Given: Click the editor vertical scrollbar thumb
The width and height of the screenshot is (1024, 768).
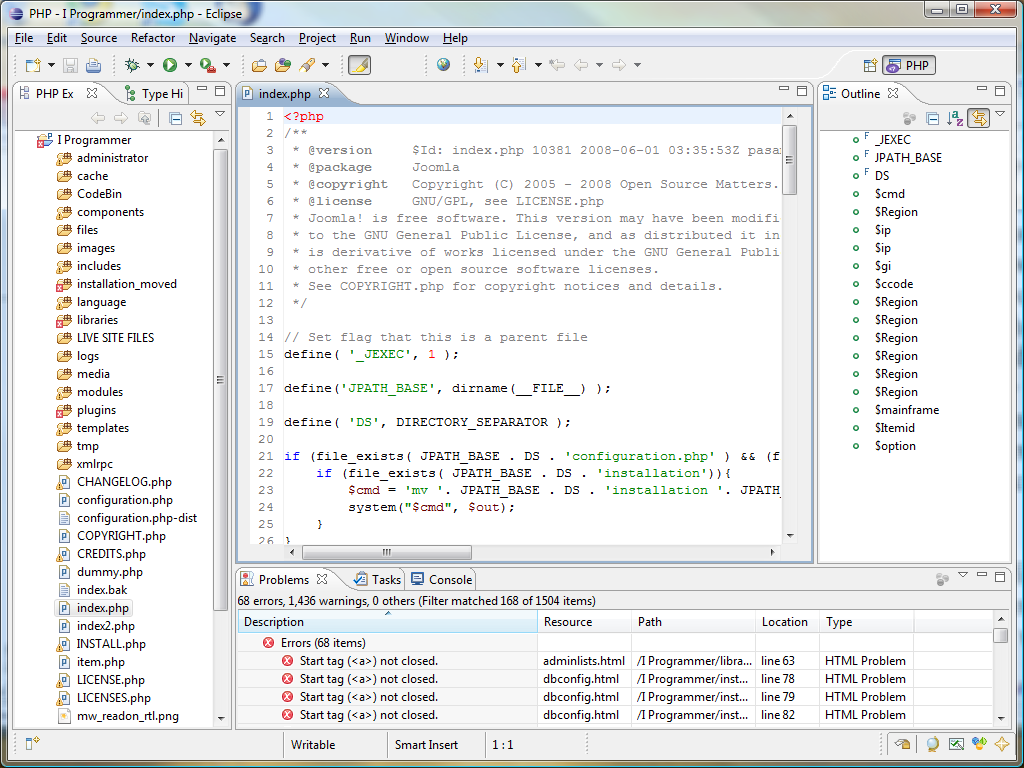Looking at the screenshot, I should point(790,160).
